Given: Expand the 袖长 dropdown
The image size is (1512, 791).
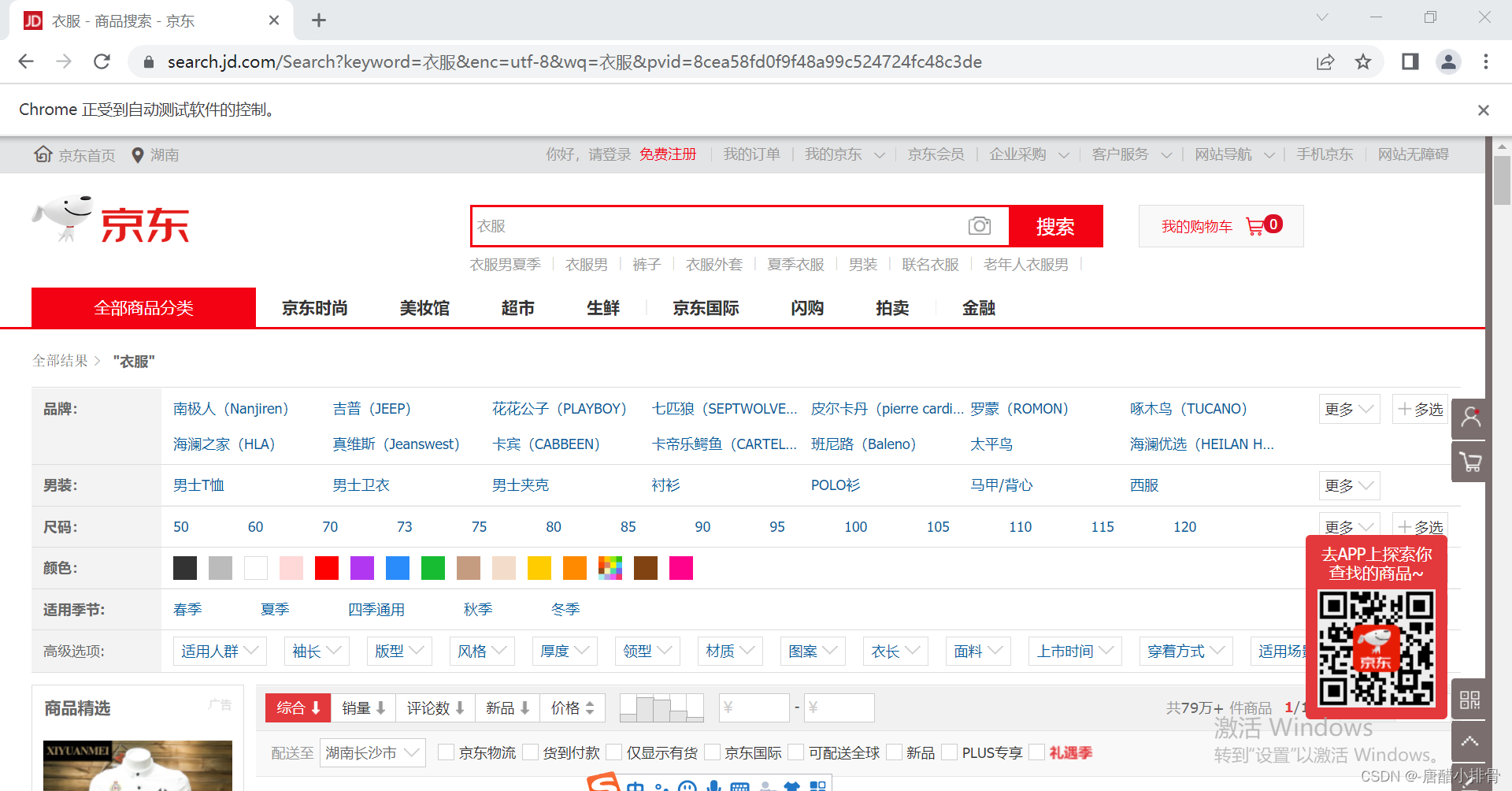Looking at the screenshot, I should 317,651.
